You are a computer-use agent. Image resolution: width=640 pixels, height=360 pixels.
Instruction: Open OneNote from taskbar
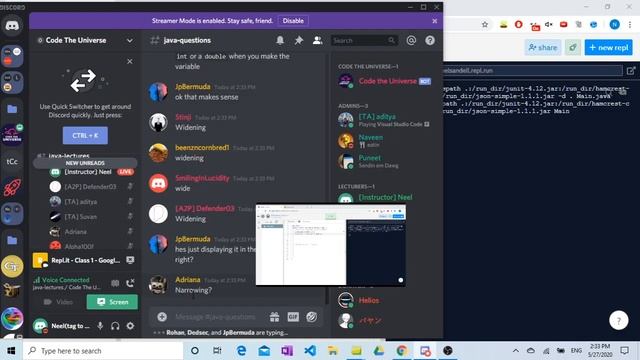pos(287,351)
